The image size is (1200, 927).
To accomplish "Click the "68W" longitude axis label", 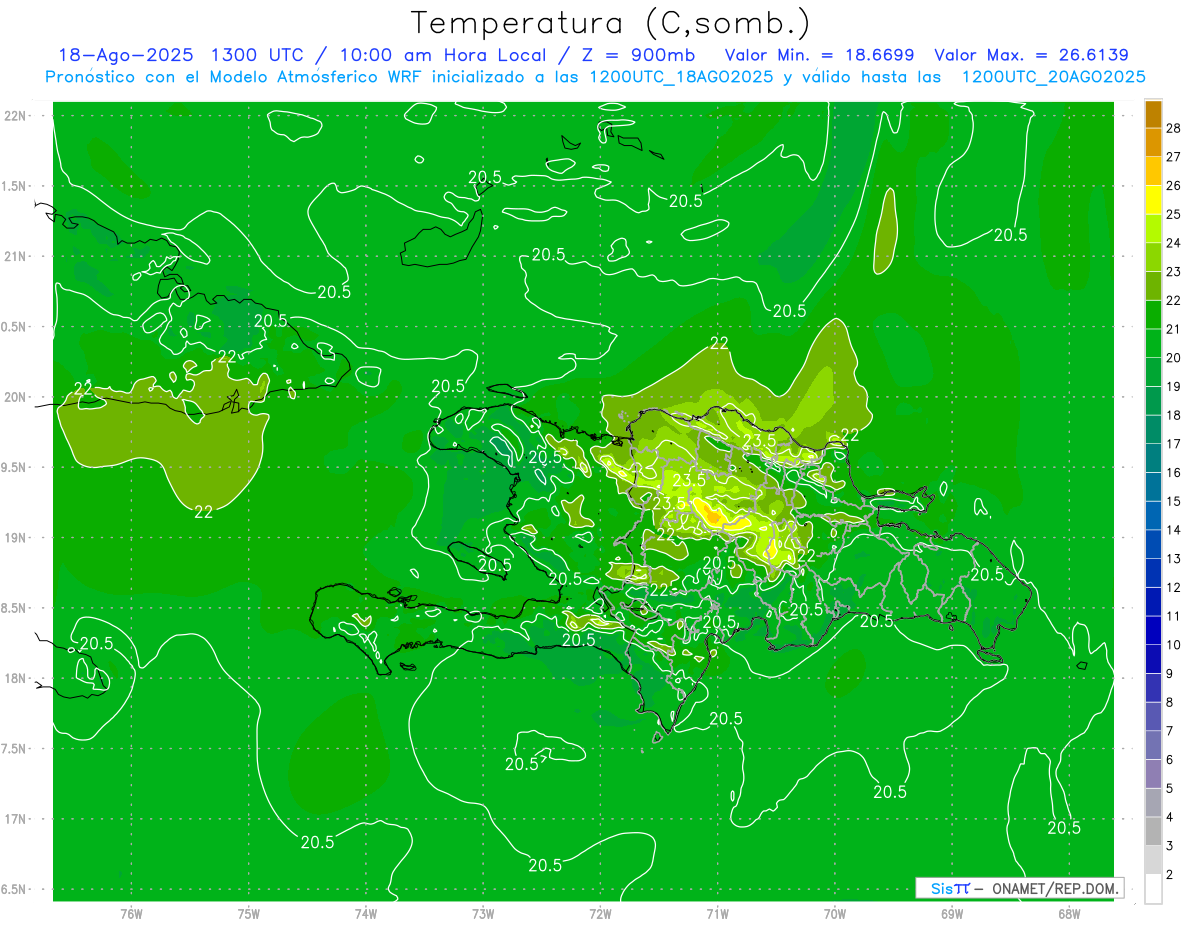I will click(1069, 913).
